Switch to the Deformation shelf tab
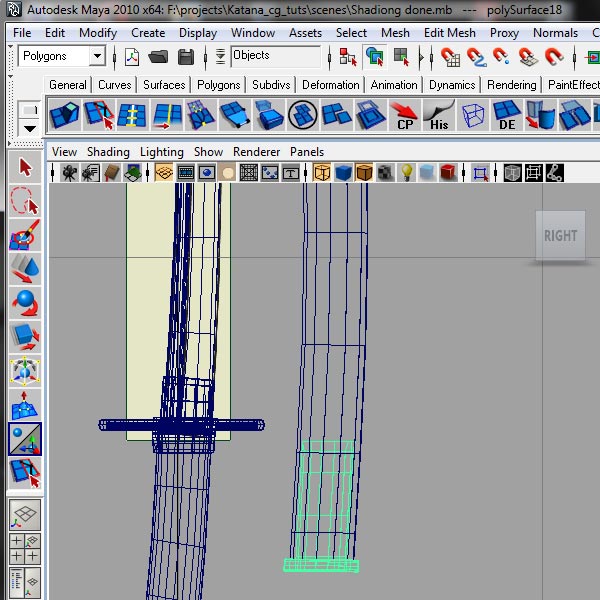600x600 pixels. coord(331,85)
